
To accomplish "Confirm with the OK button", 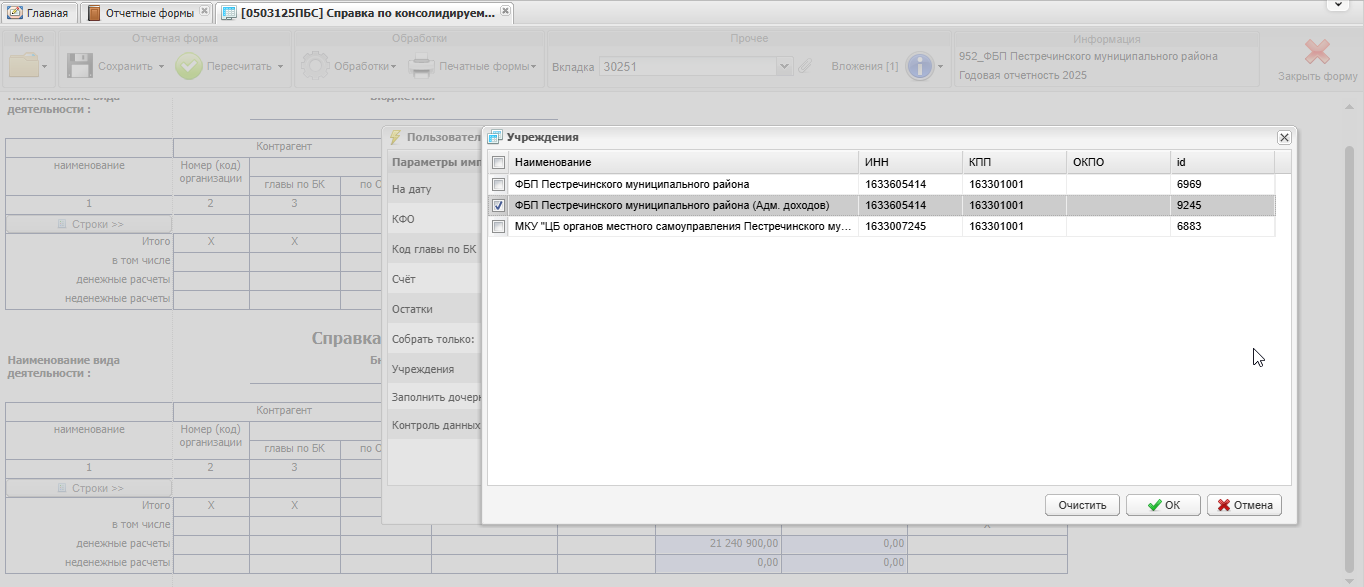I will pyautogui.click(x=1163, y=505).
